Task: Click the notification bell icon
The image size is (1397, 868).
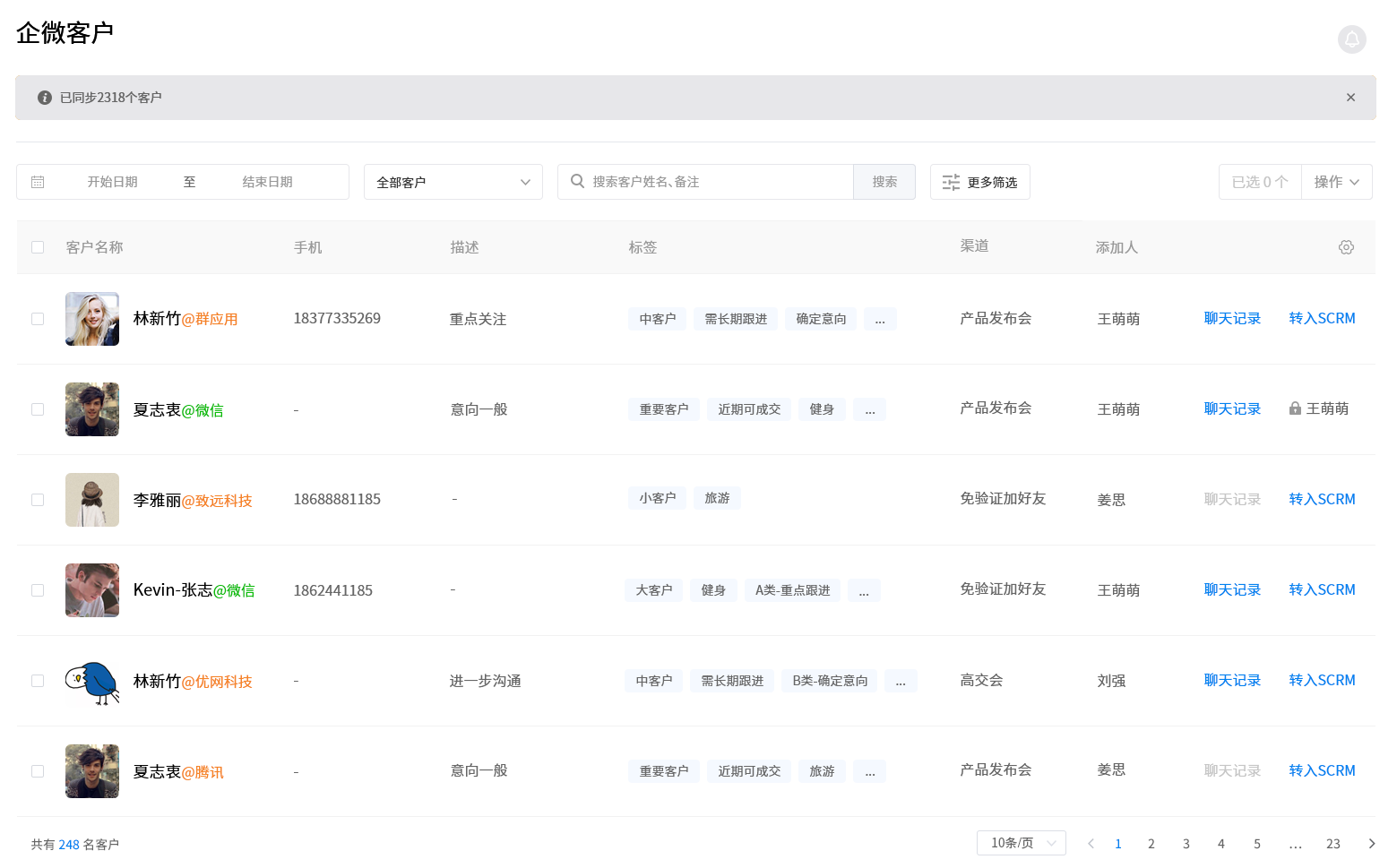Action: 1351,39
